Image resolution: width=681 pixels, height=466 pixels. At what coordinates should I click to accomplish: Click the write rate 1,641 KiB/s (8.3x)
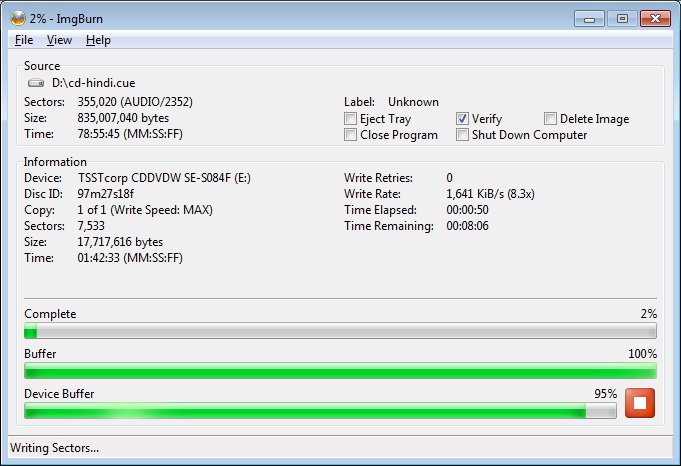(x=490, y=194)
